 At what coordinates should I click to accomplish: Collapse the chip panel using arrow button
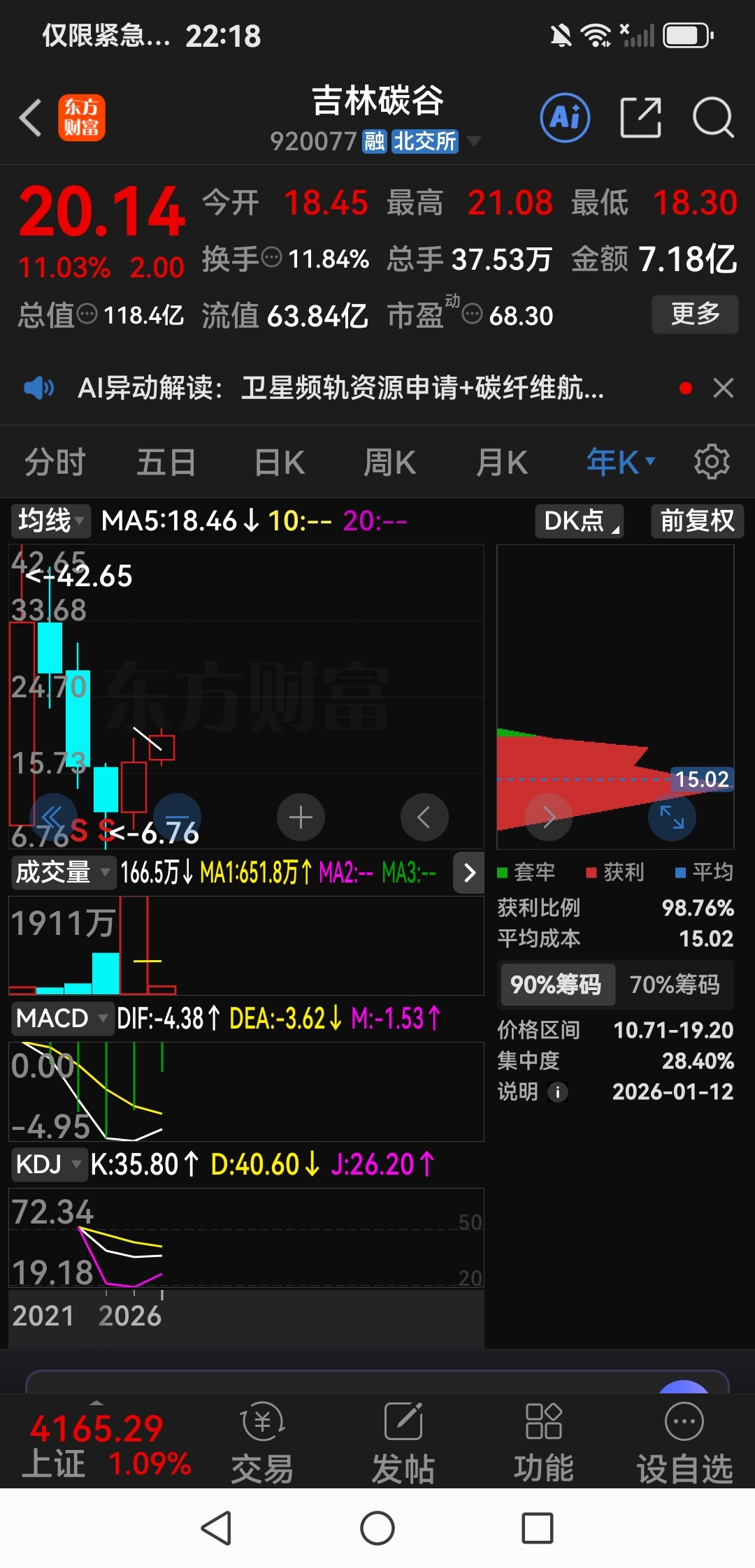(469, 872)
